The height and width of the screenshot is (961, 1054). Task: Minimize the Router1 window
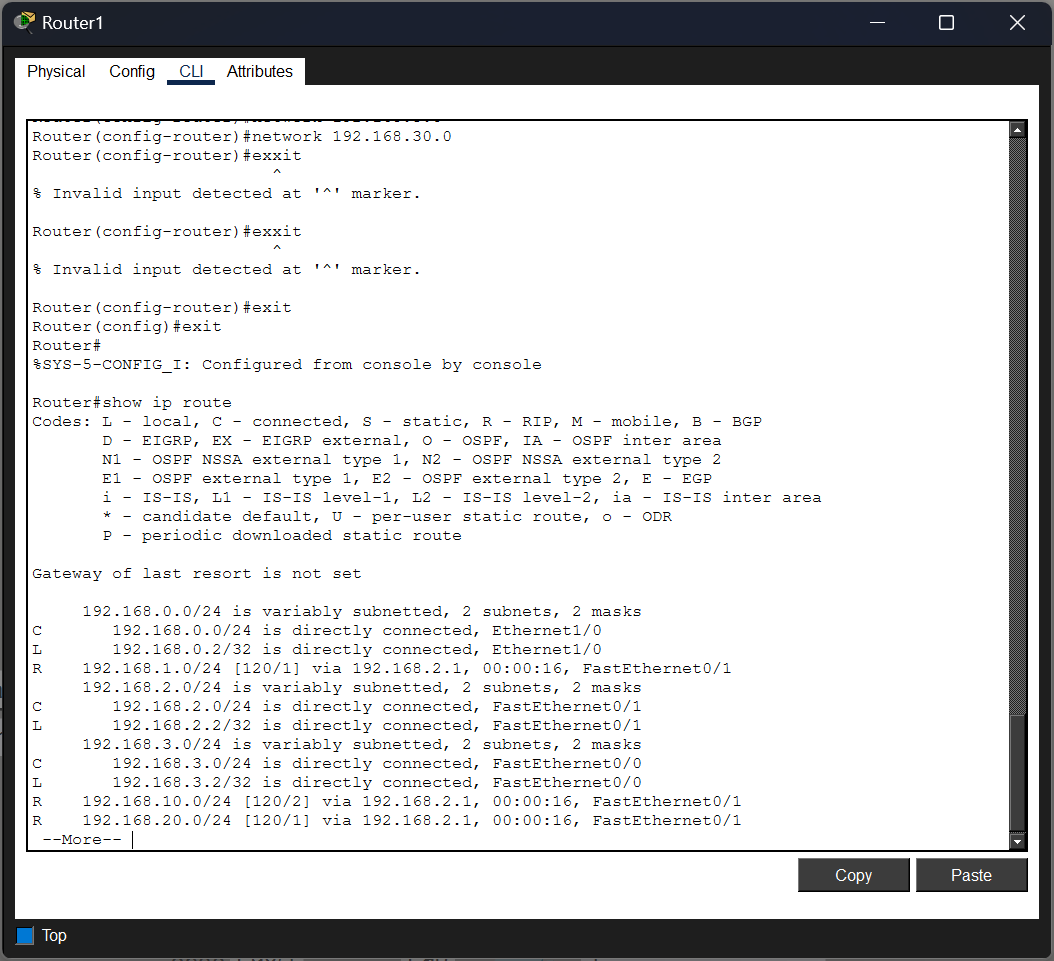[x=877, y=23]
